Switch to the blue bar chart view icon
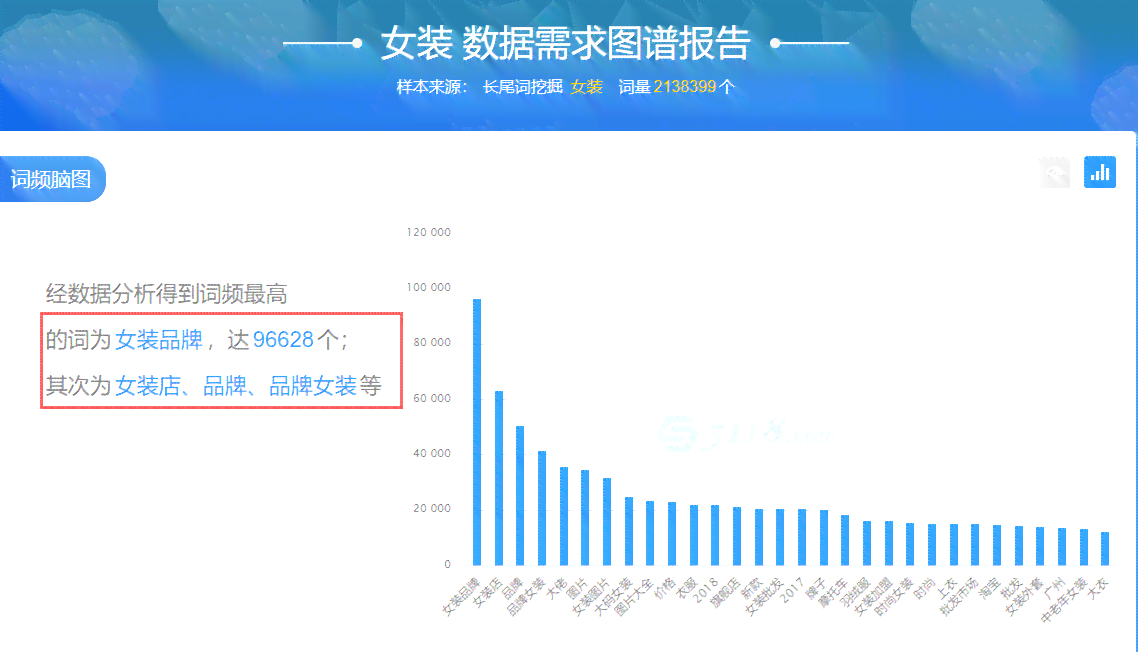Screen dimensions: 1138x652 click(x=1100, y=172)
